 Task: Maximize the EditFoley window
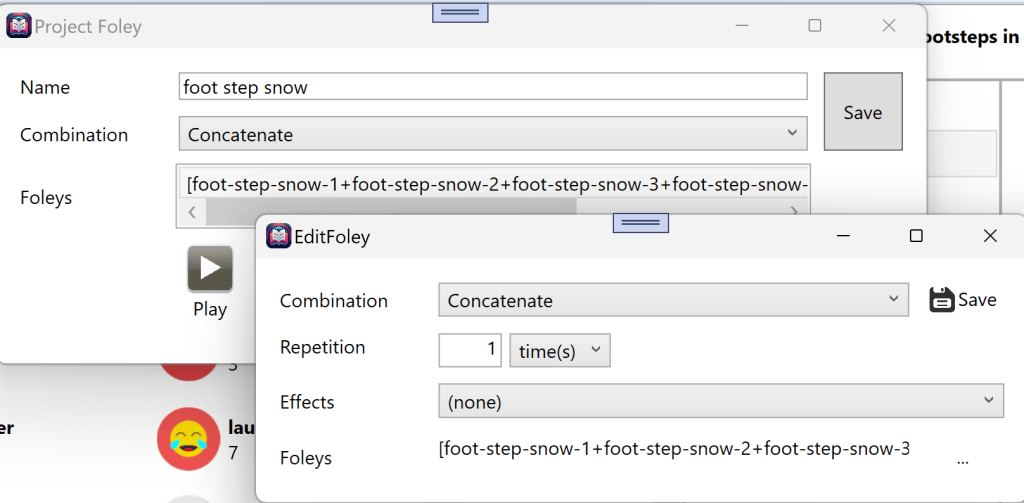click(x=915, y=236)
